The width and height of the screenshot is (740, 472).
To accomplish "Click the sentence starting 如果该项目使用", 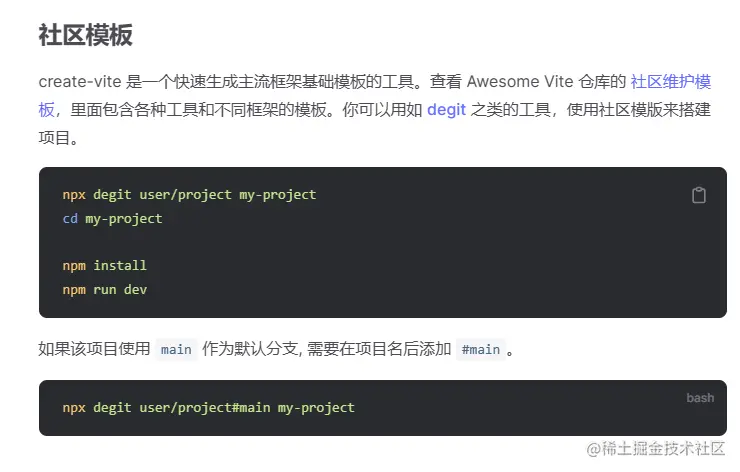I will (94, 349).
